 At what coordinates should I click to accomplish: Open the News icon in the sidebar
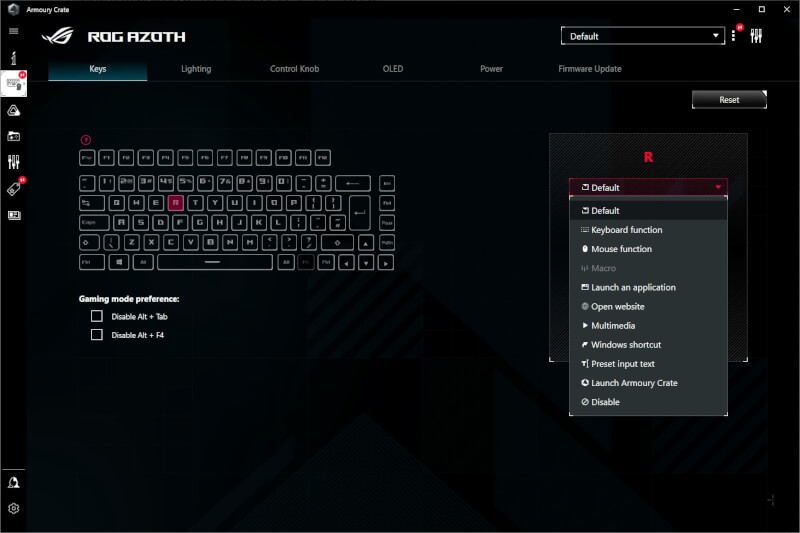[x=14, y=215]
